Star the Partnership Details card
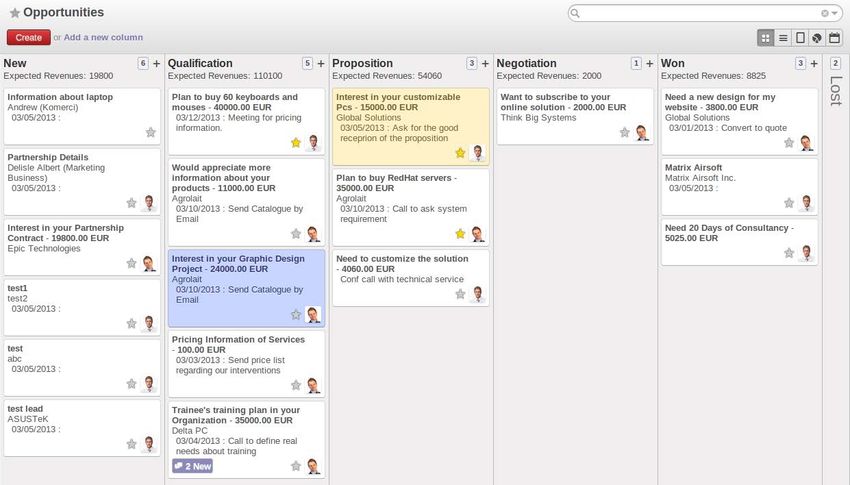This screenshot has width=850, height=485. (x=131, y=203)
